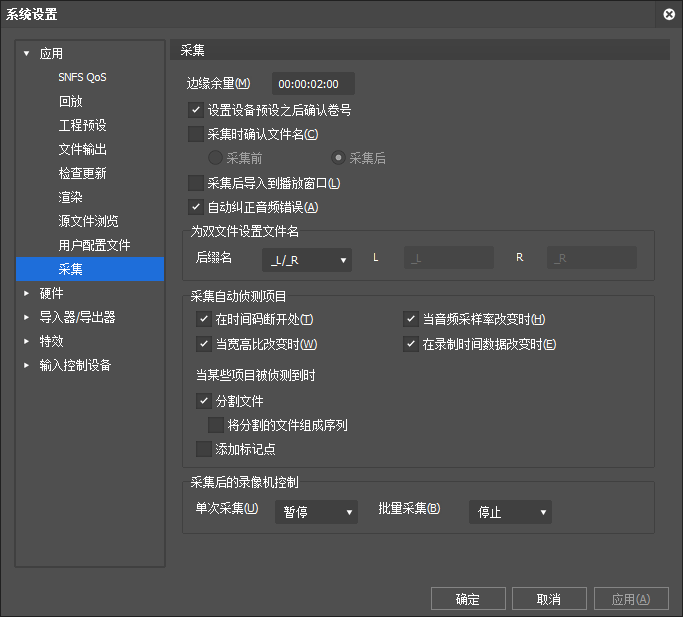Viewport: 683px width, 617px height.
Task: Enable 采集后导入到播放窗口 checkbox
Action: [x=196, y=183]
